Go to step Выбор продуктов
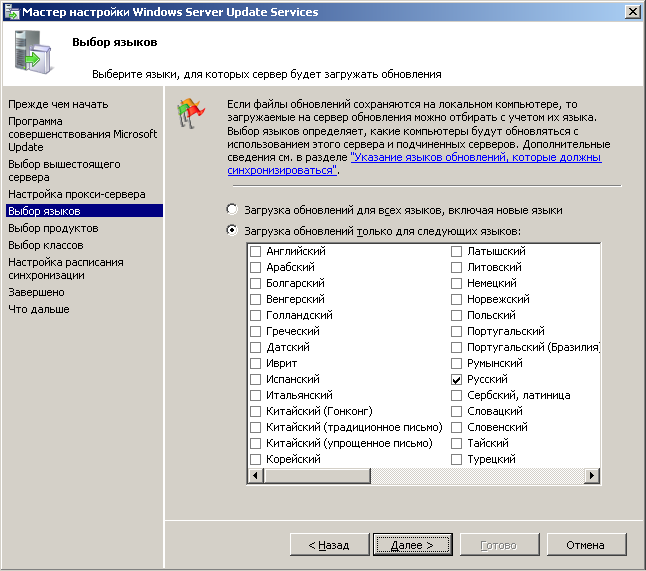Screen dimensions: 646x571 [53, 228]
